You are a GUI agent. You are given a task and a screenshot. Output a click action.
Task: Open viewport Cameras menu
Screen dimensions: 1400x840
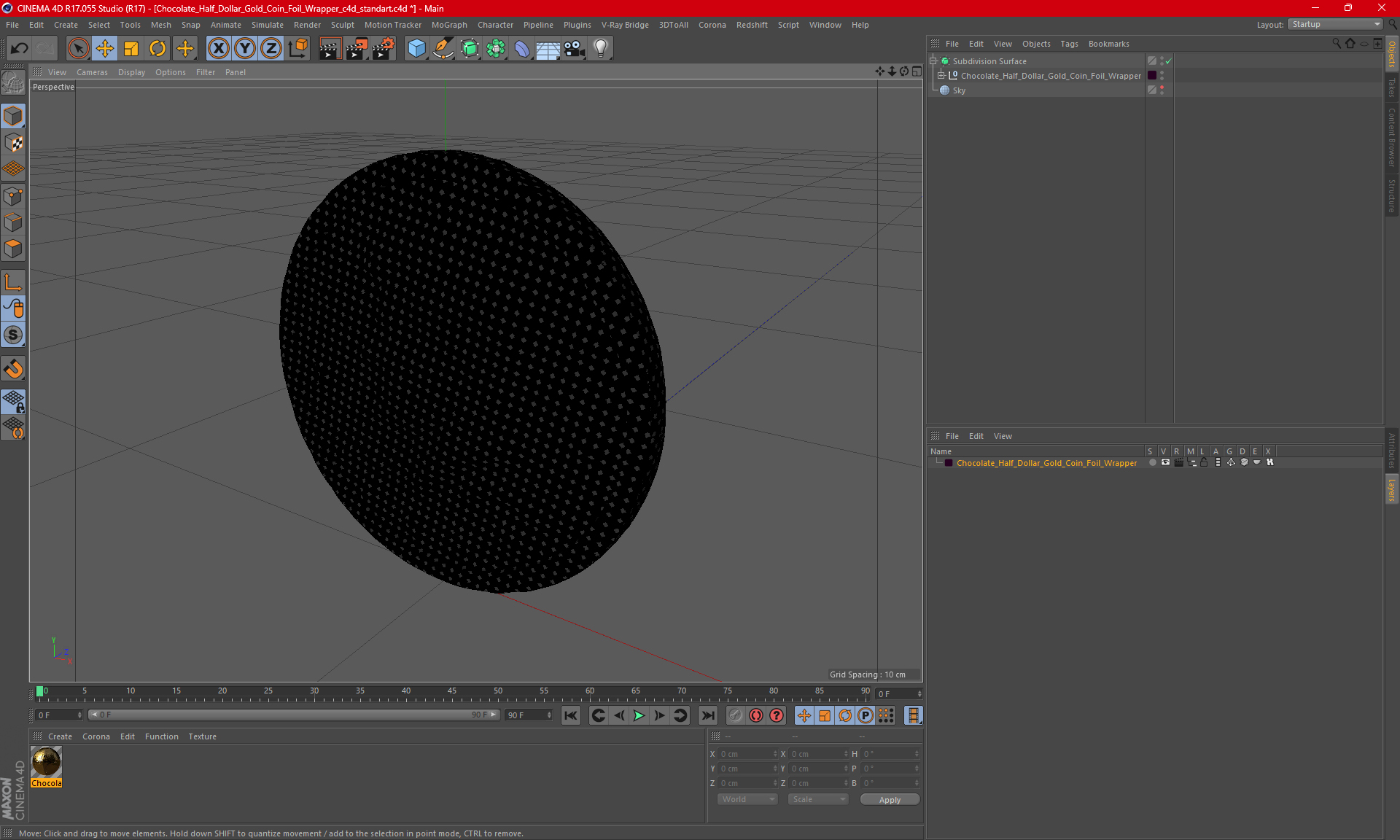tap(92, 72)
